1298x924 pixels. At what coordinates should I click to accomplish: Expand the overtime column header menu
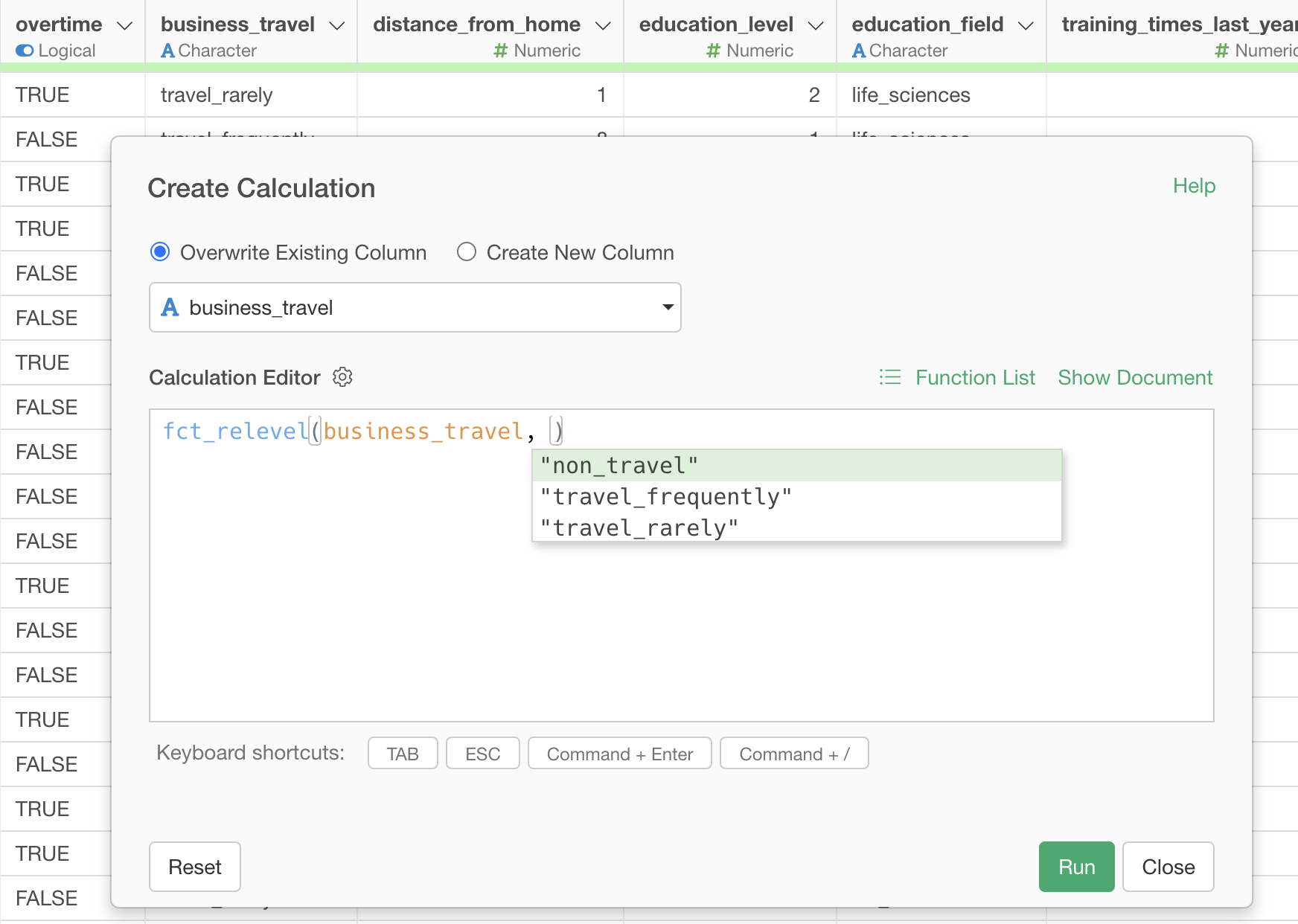point(125,25)
